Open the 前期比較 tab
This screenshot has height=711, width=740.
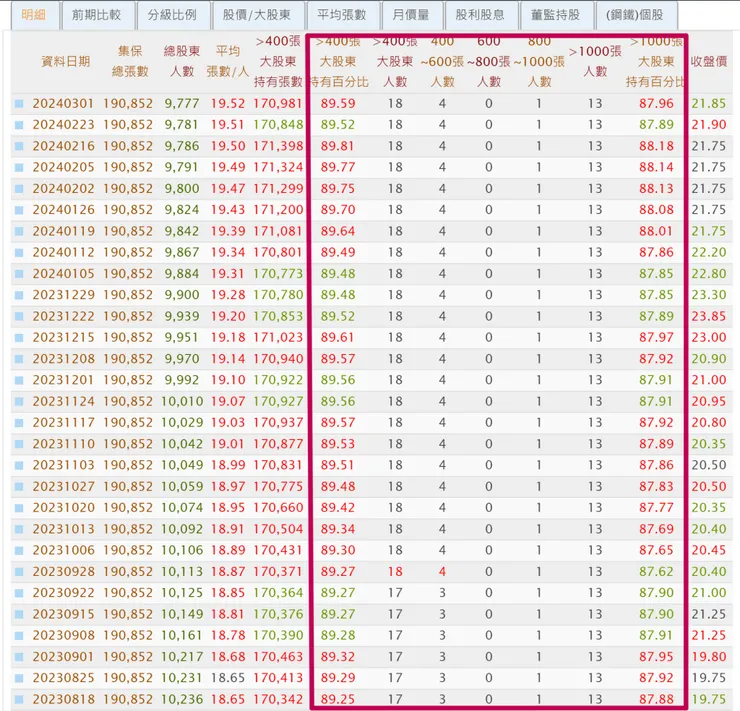coord(97,15)
